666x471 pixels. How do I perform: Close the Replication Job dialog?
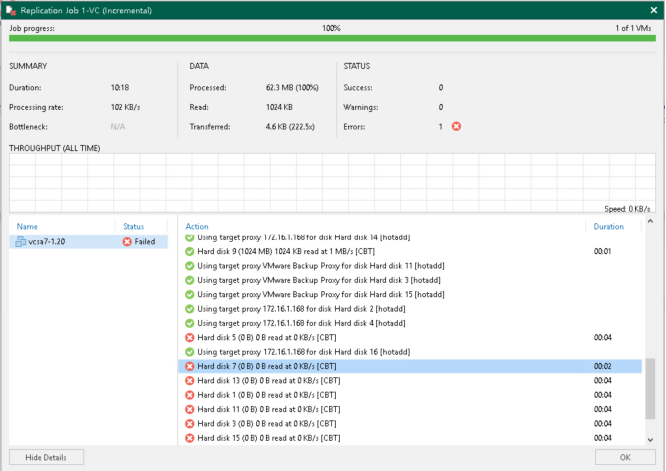tap(654, 10)
